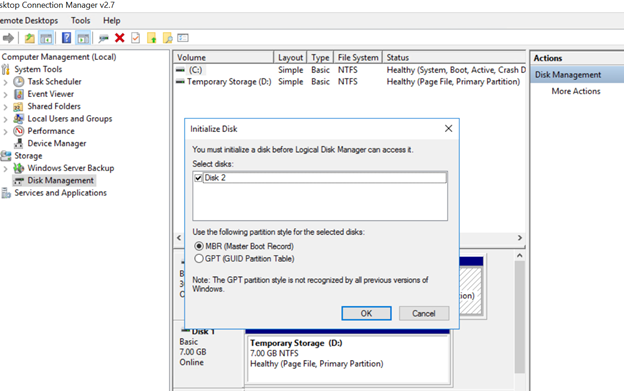Image resolution: width=624 pixels, height=391 pixels.
Task: Sort by Type column header
Action: pos(320,57)
